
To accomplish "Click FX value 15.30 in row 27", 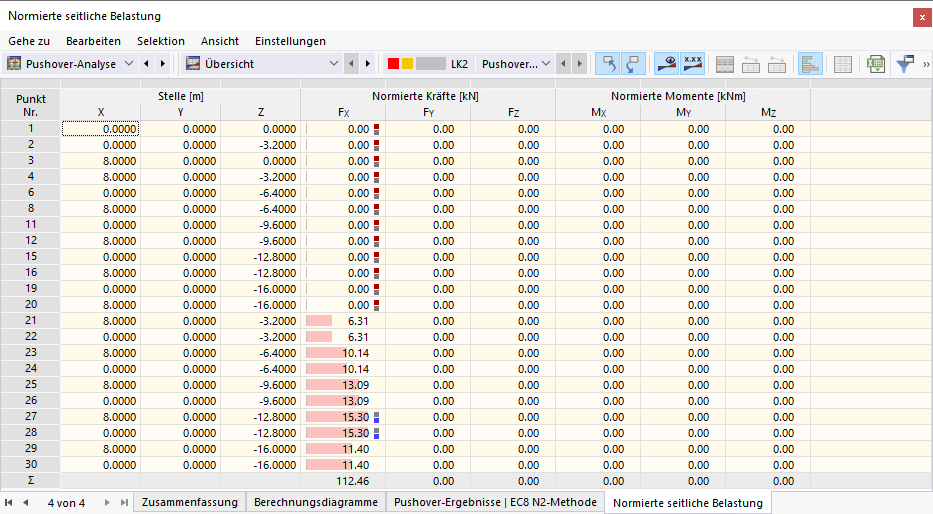I will [355, 417].
